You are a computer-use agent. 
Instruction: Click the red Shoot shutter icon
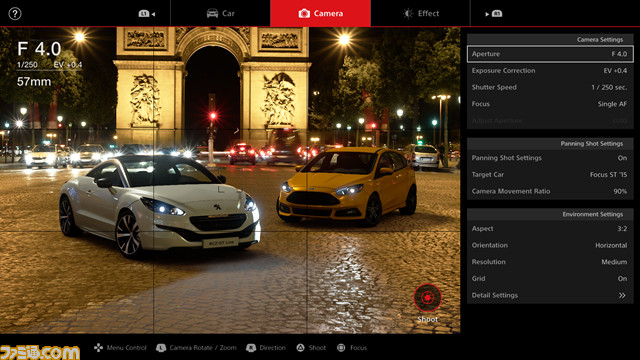click(x=427, y=298)
